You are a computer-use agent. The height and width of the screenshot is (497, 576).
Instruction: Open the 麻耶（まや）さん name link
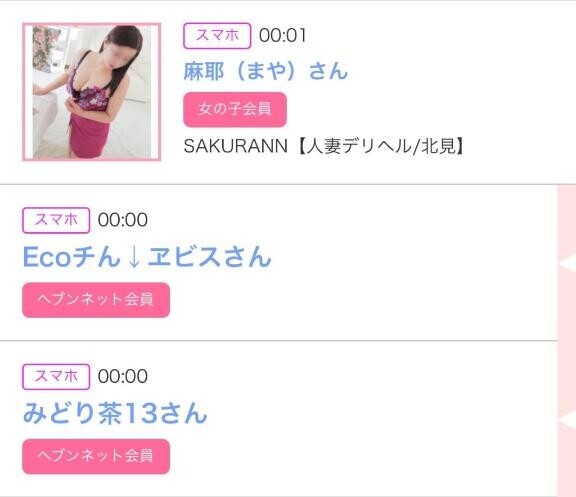266,71
